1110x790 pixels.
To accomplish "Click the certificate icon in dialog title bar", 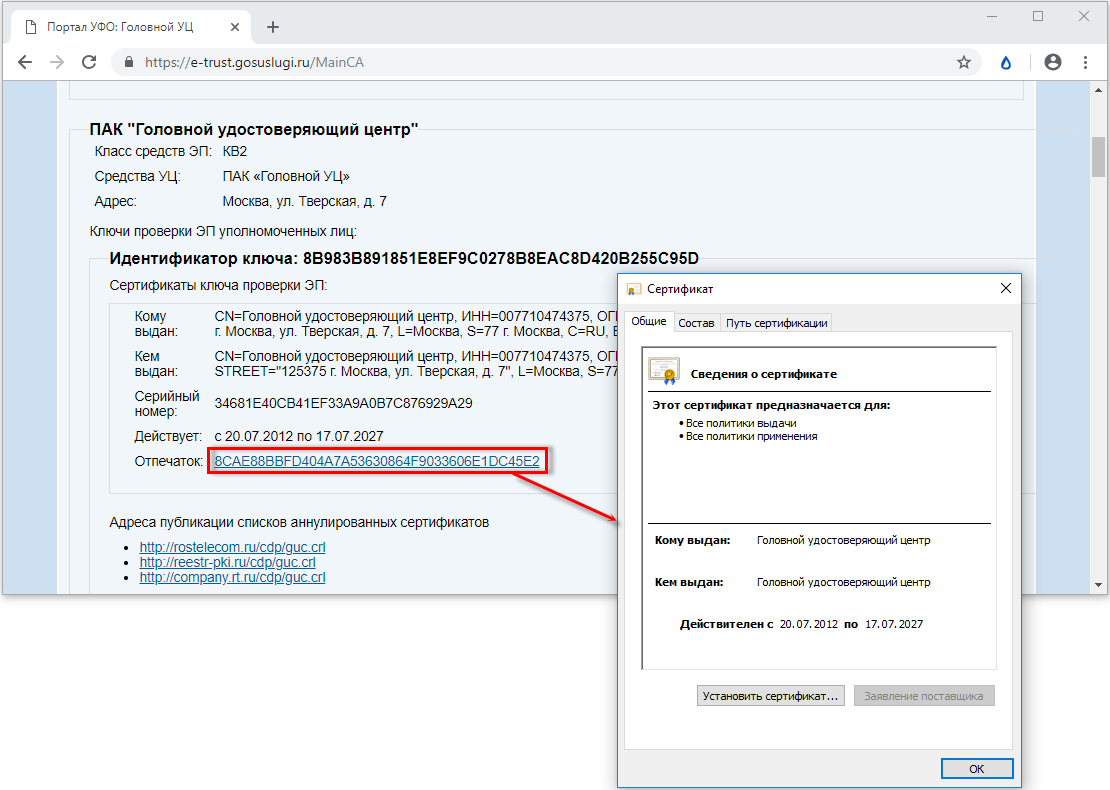I will (x=634, y=289).
